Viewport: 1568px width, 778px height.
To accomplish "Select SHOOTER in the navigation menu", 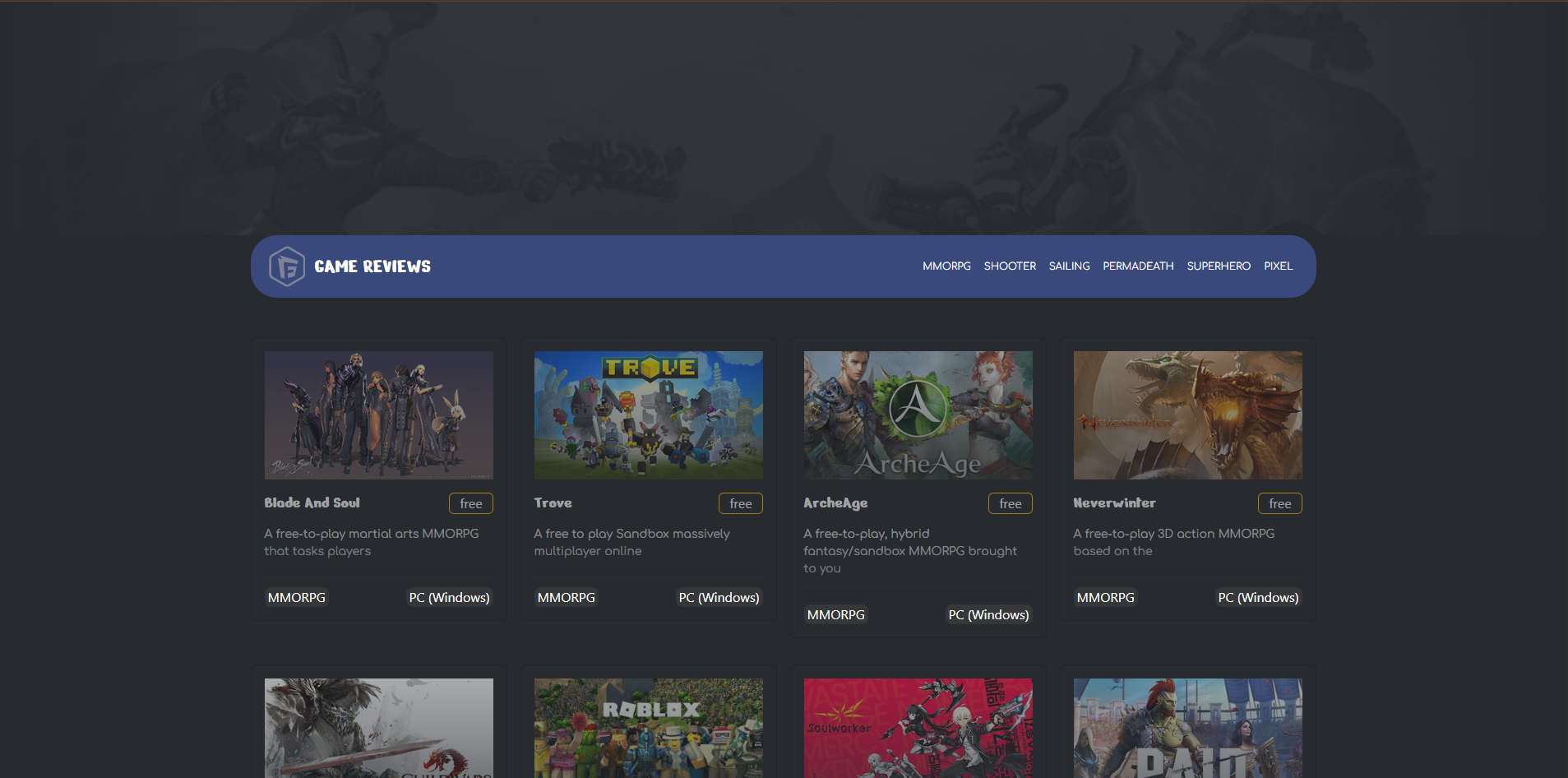I will (1010, 266).
